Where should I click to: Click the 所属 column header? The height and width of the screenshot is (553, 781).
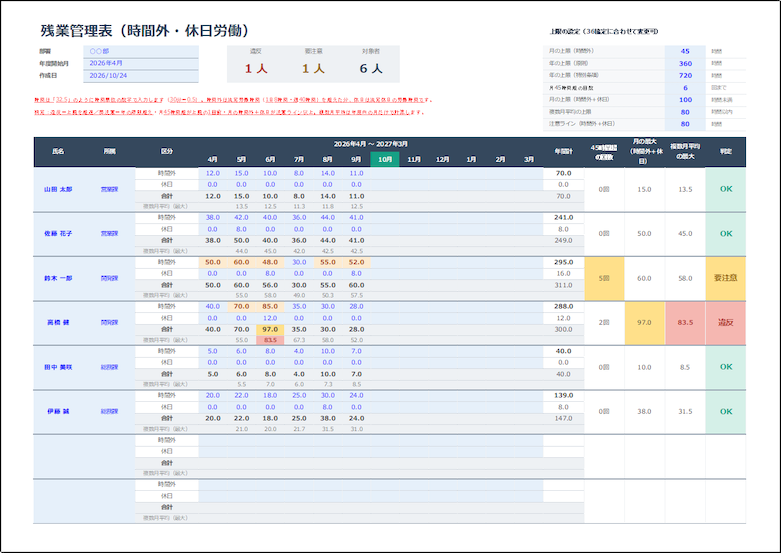click(110, 151)
